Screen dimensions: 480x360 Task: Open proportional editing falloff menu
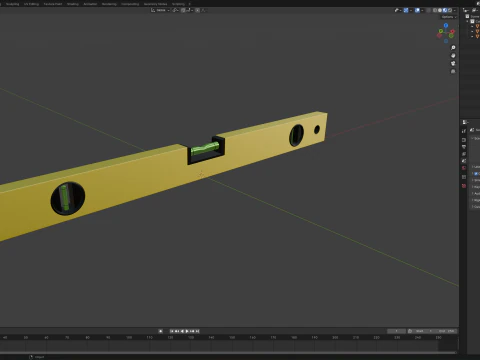point(203,10)
